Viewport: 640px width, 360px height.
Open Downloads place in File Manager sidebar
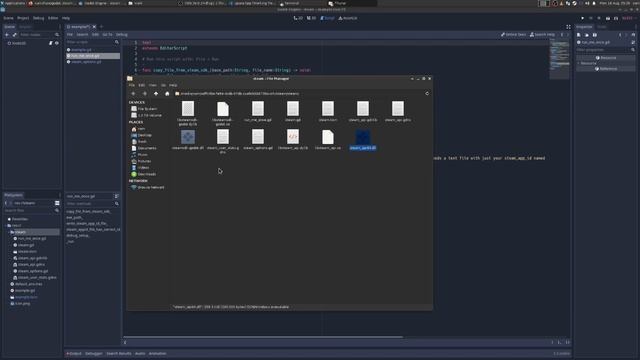[x=143, y=174]
